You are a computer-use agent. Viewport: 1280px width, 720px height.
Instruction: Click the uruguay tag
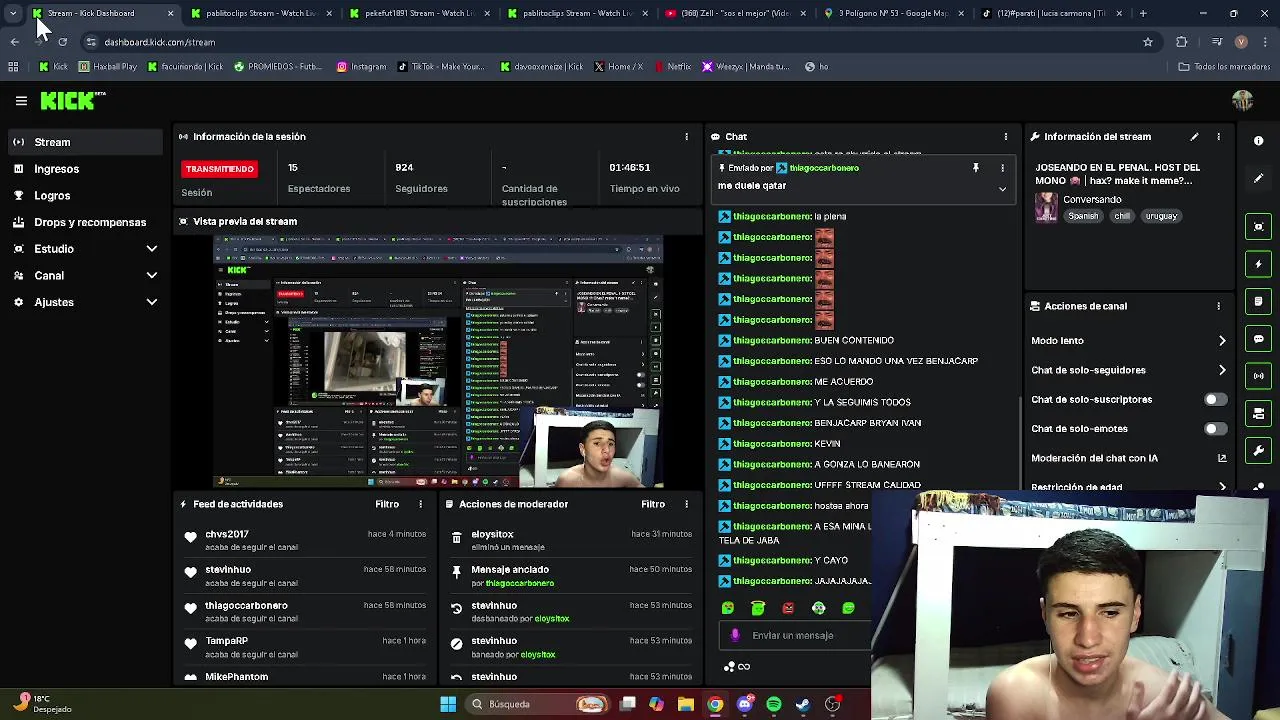tap(1161, 216)
